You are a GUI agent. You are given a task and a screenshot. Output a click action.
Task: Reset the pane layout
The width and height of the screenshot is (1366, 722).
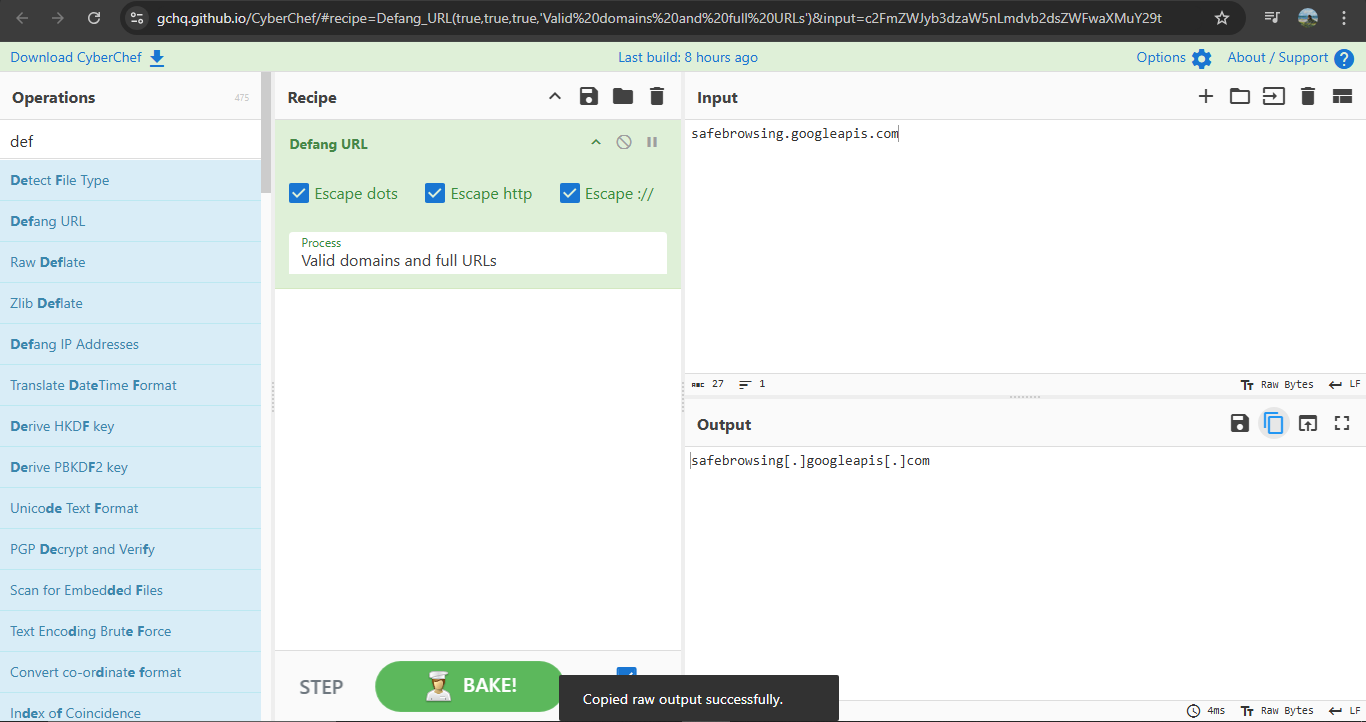pyautogui.click(x=1342, y=97)
